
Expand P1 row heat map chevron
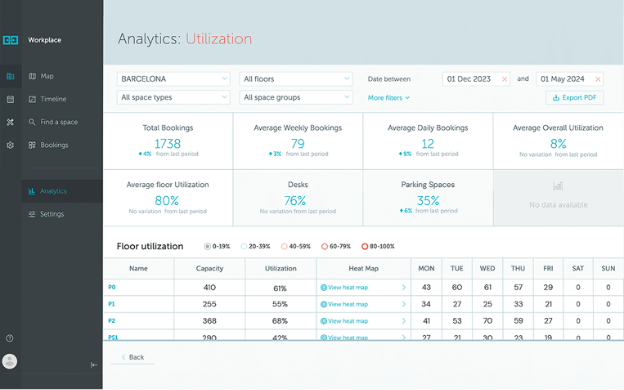[x=404, y=304]
